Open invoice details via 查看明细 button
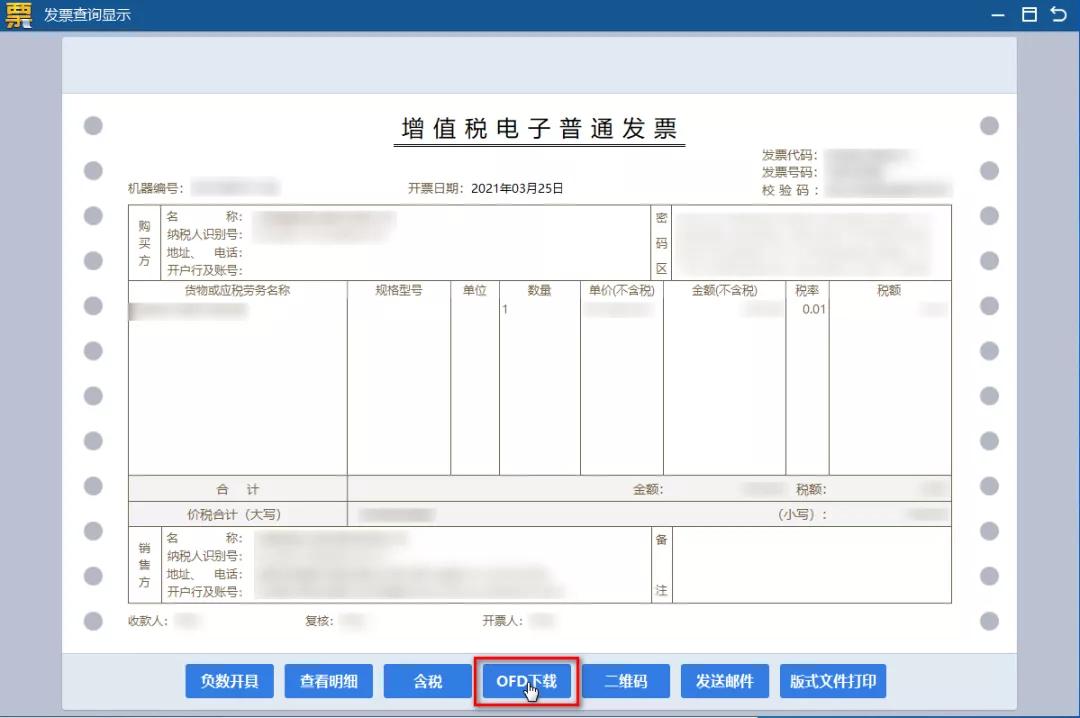1080x718 pixels. point(328,681)
